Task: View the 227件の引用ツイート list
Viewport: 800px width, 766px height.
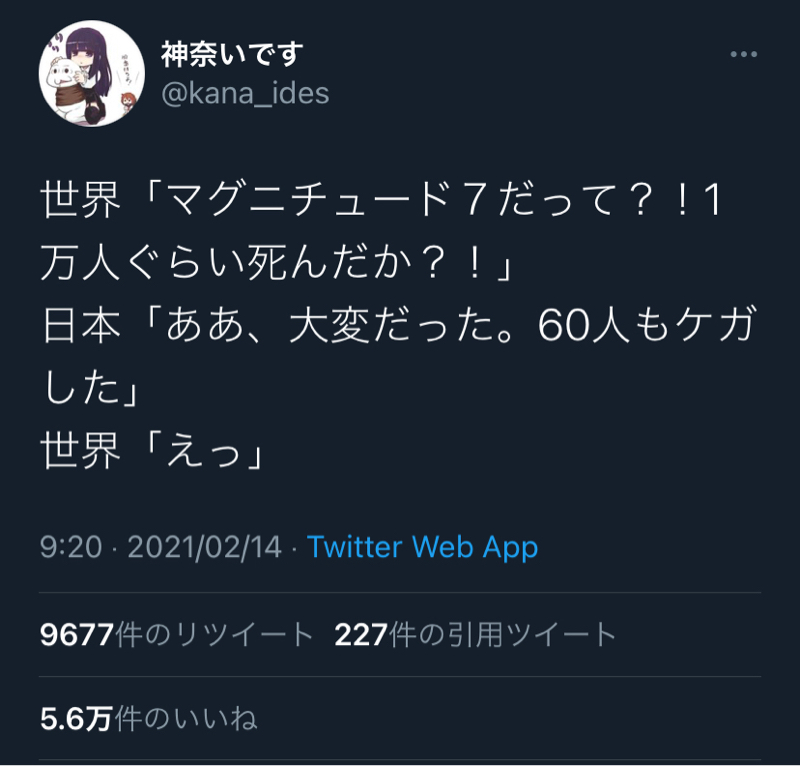Action: [476, 635]
